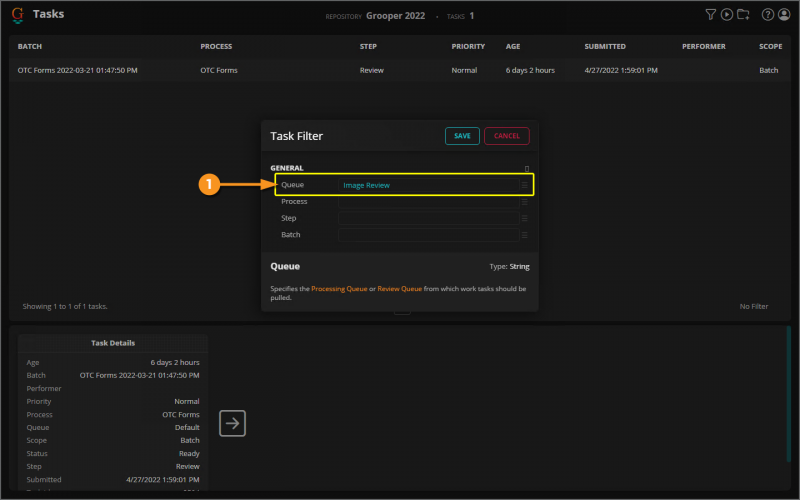This screenshot has width=800, height=500.
Task: Open the help question mark icon
Action: [768, 15]
